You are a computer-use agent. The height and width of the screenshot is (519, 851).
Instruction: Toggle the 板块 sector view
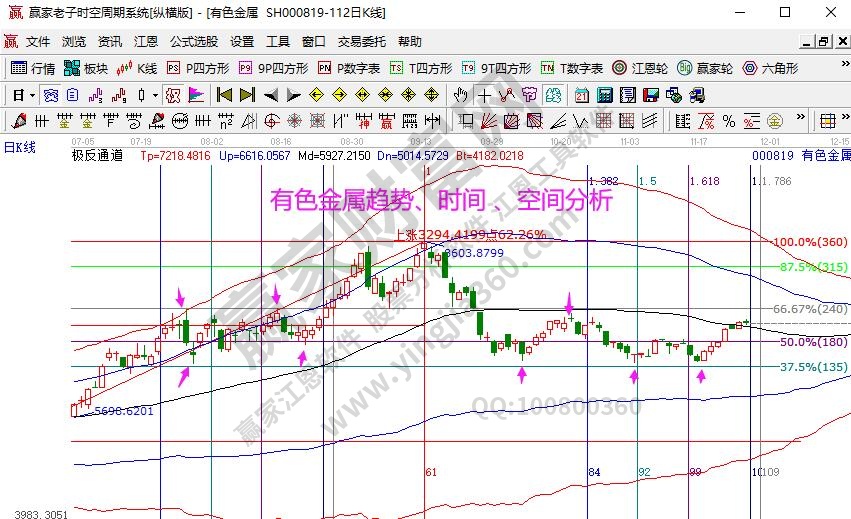click(86, 69)
